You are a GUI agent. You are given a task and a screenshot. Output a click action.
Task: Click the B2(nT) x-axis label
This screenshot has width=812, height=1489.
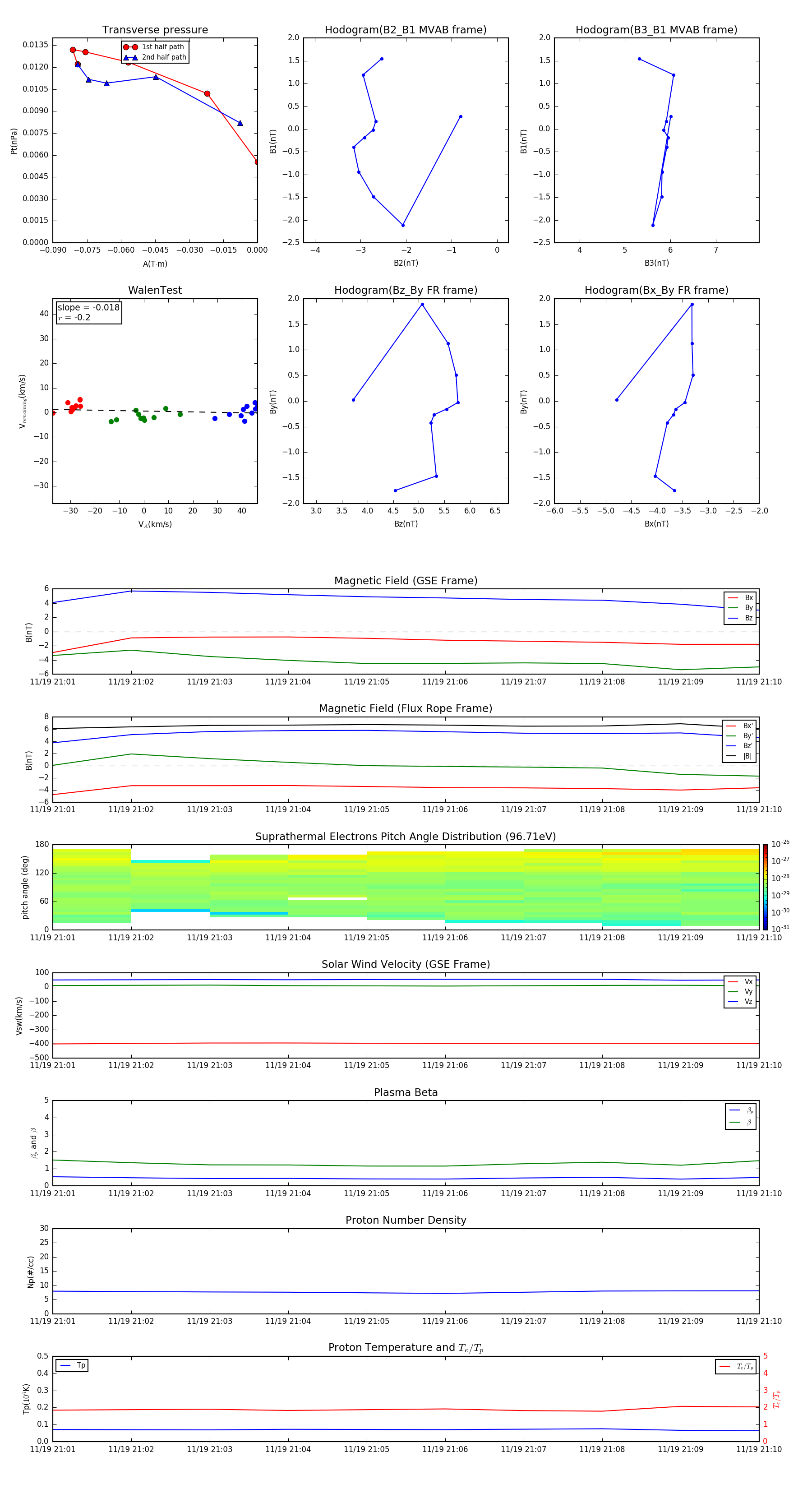click(406, 263)
